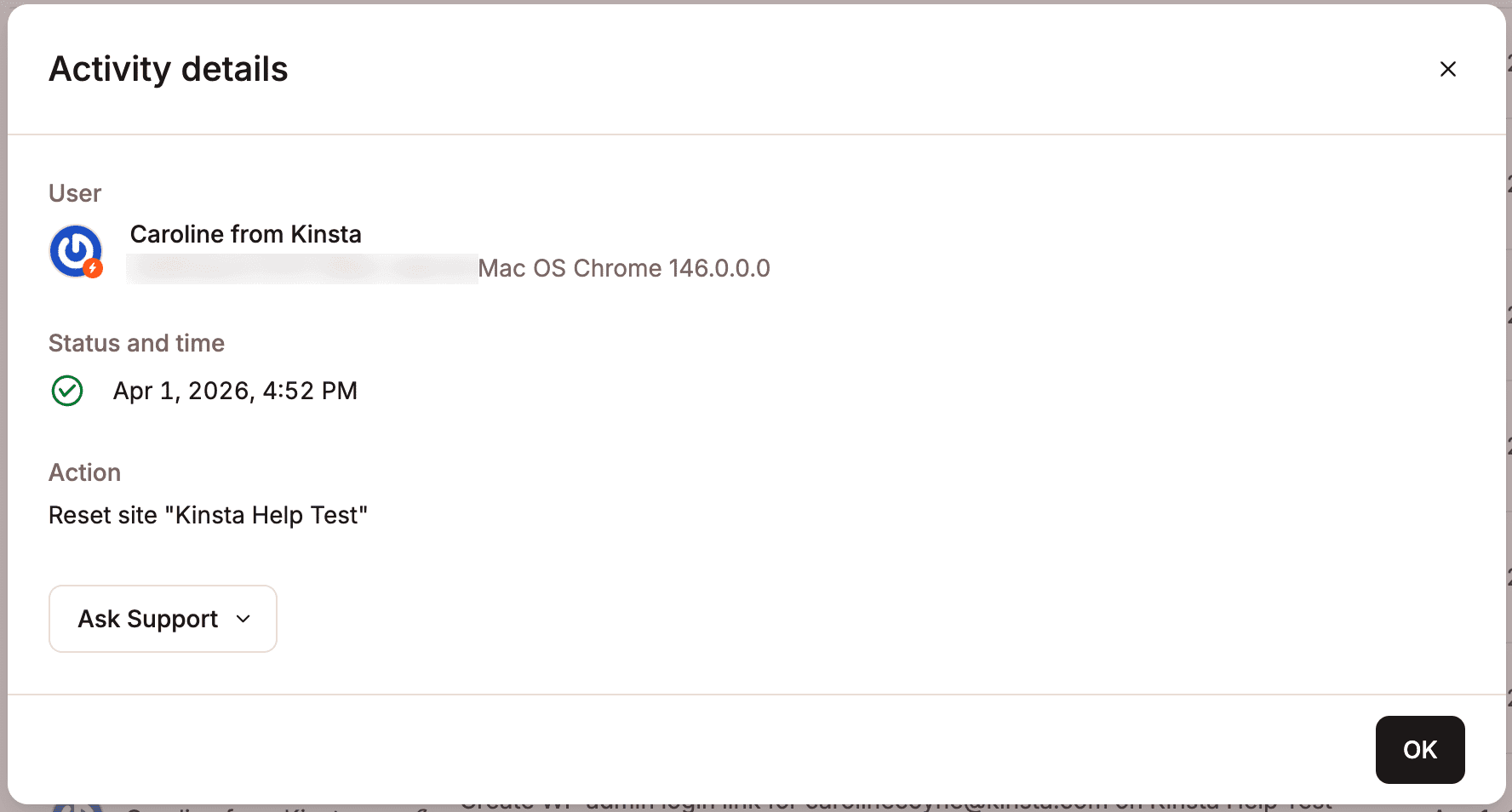This screenshot has width=1512, height=812.
Task: Close the Activity details dialog with X
Action: pyautogui.click(x=1447, y=69)
